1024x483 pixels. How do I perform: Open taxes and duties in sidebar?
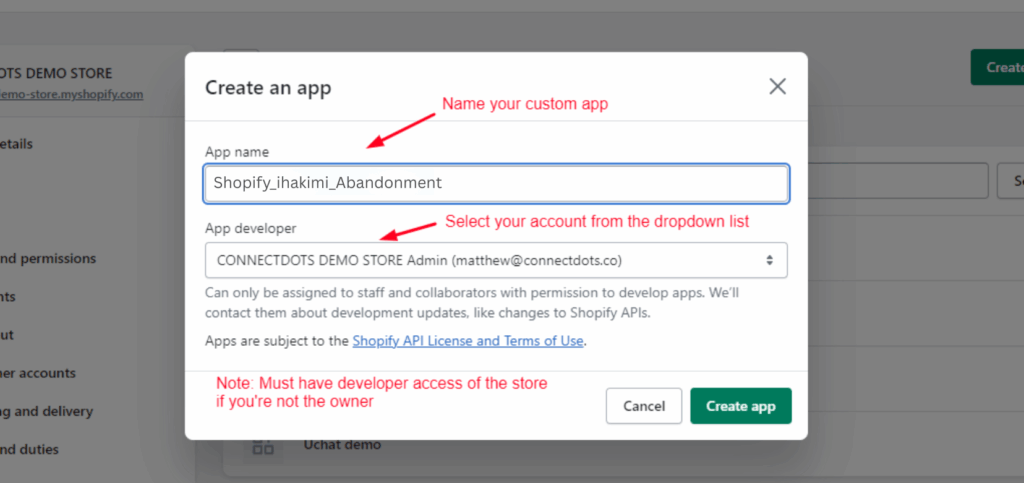pos(29,449)
